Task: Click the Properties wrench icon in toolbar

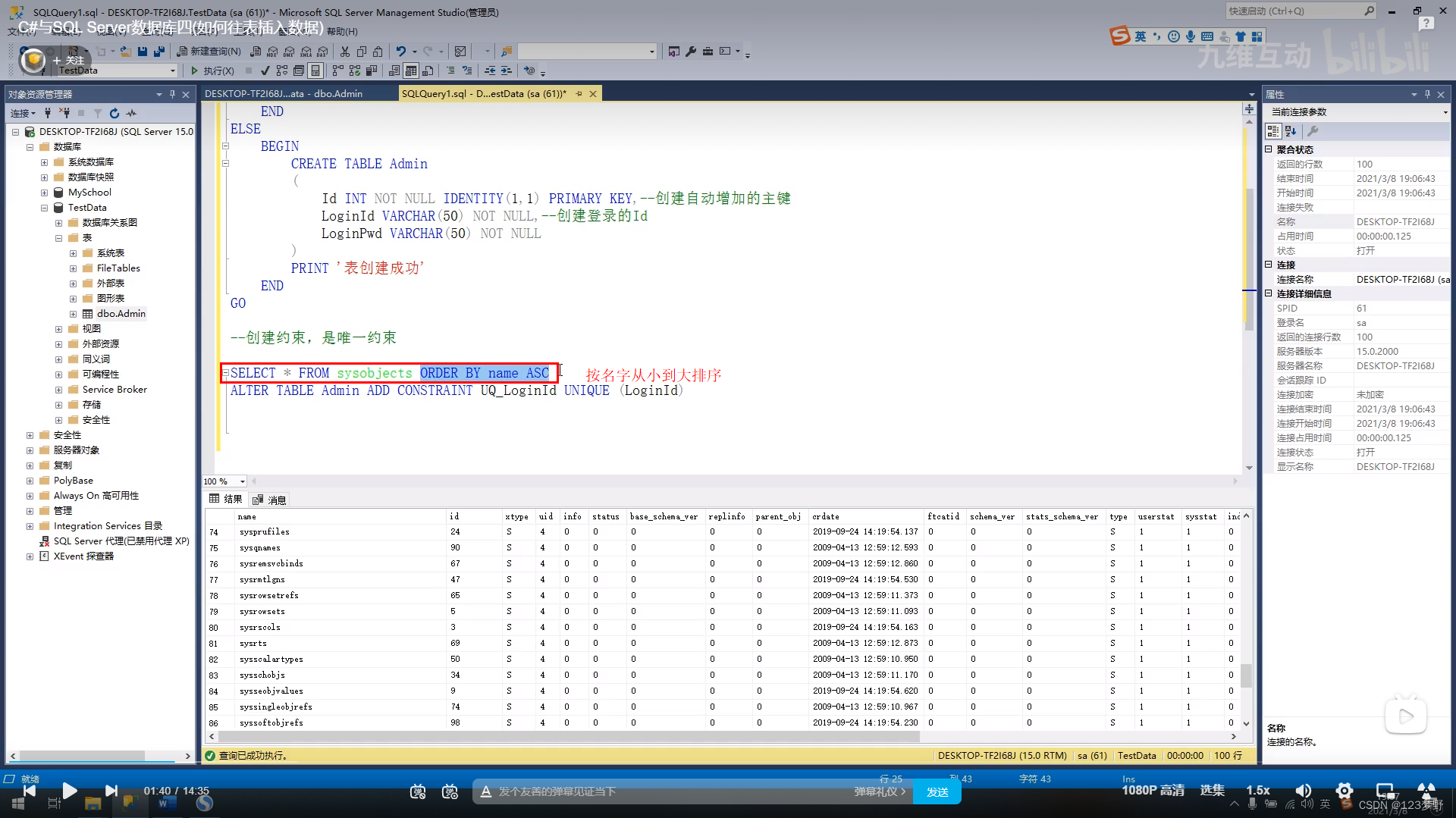Action: (691, 52)
